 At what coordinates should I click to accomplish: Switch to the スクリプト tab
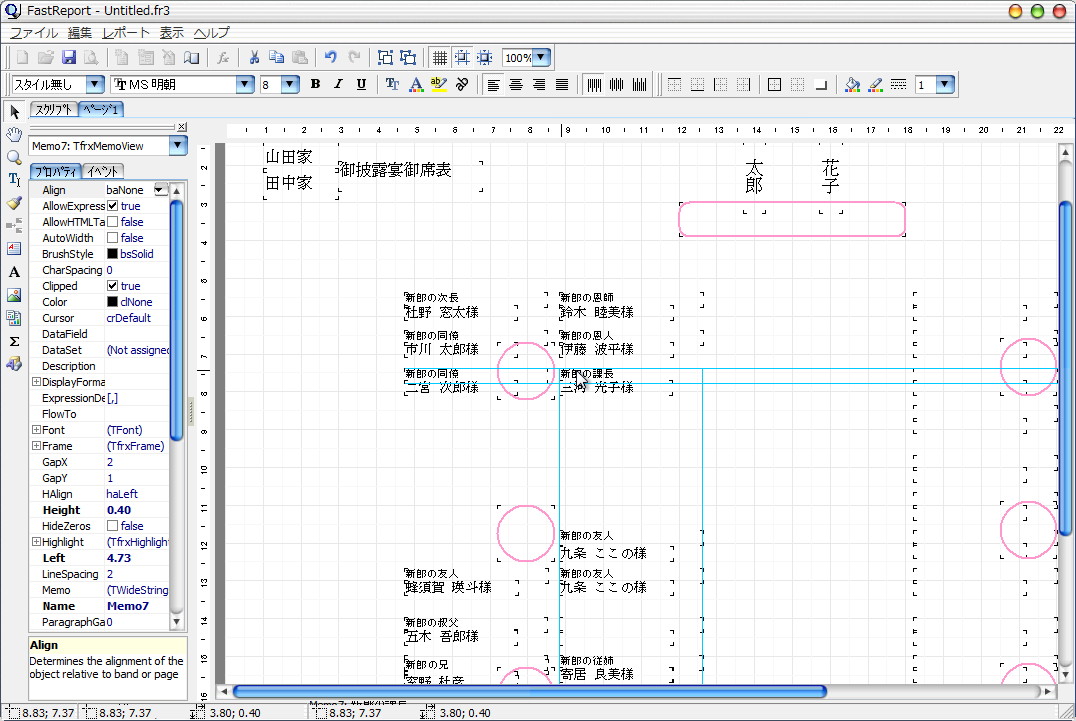click(x=53, y=110)
